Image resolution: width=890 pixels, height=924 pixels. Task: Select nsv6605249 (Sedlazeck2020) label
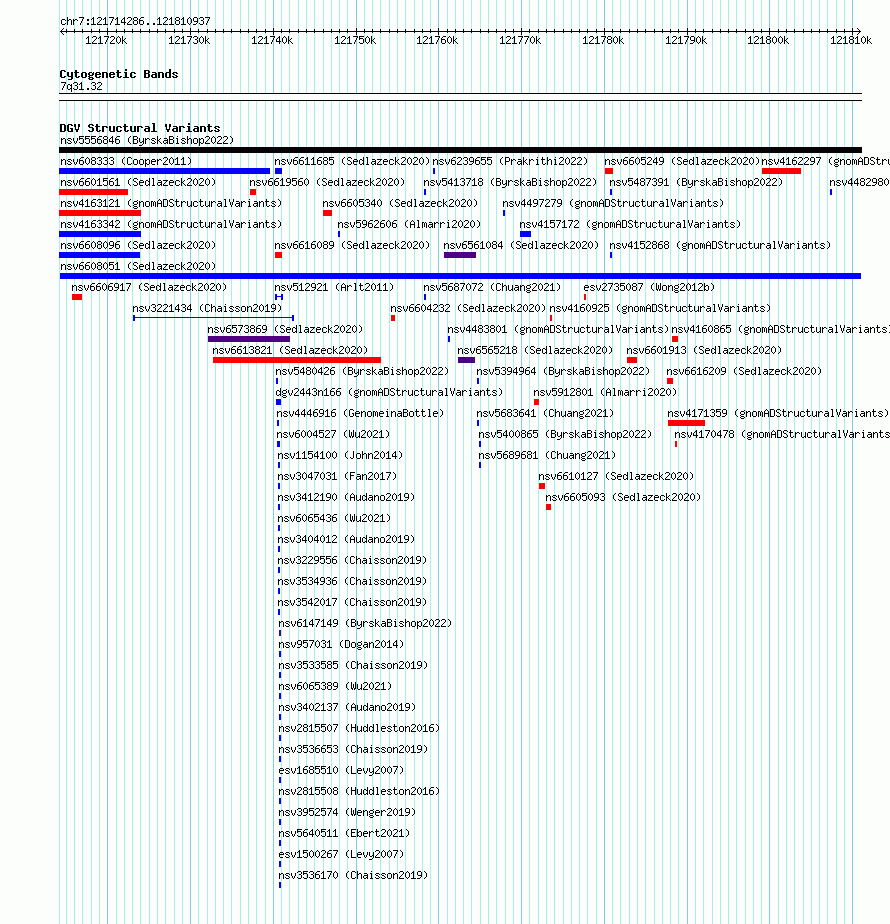[682, 161]
